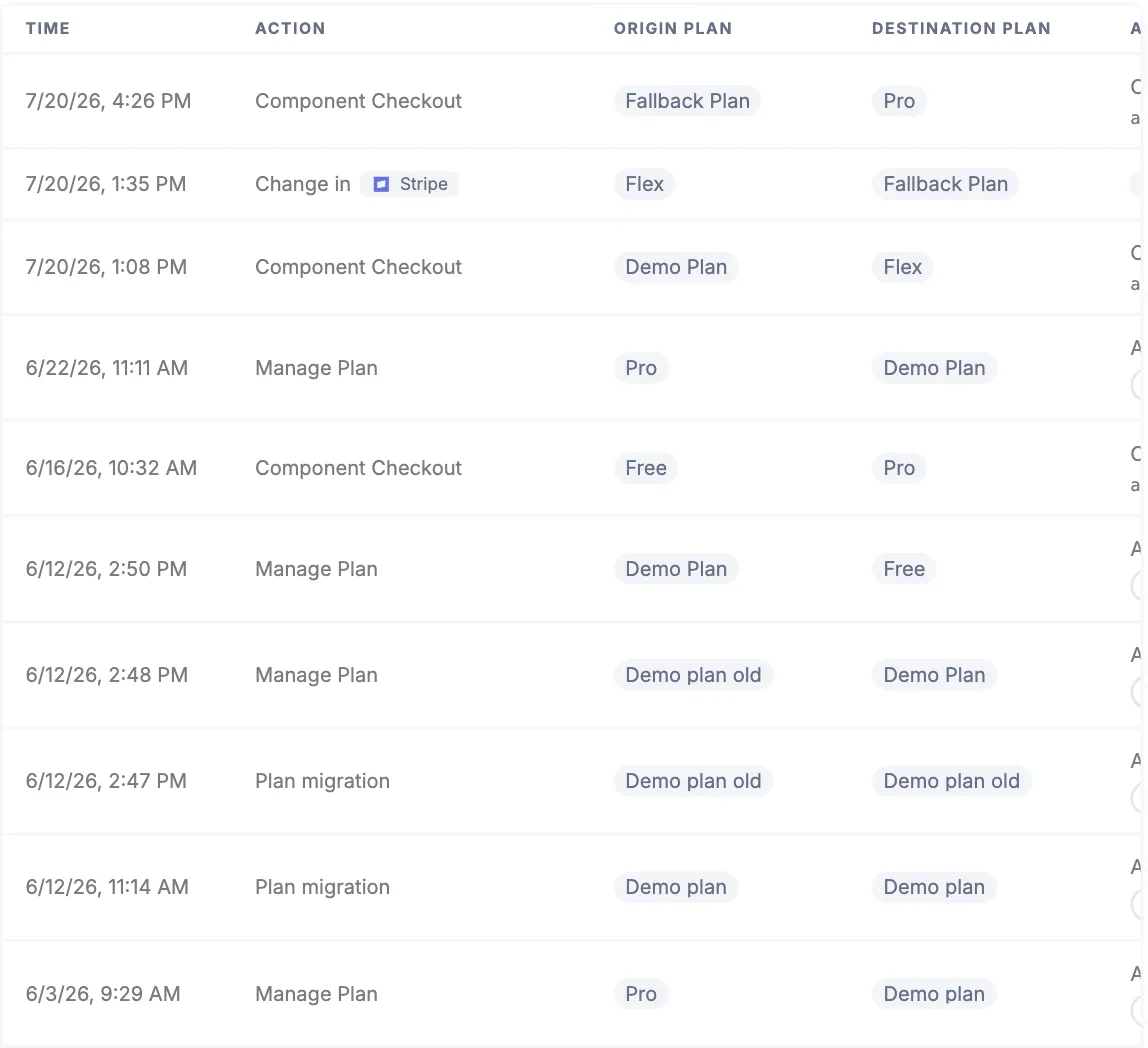The height and width of the screenshot is (1048, 1148).
Task: Click Pro destination tag, 4:26 PM row
Action: click(x=899, y=101)
